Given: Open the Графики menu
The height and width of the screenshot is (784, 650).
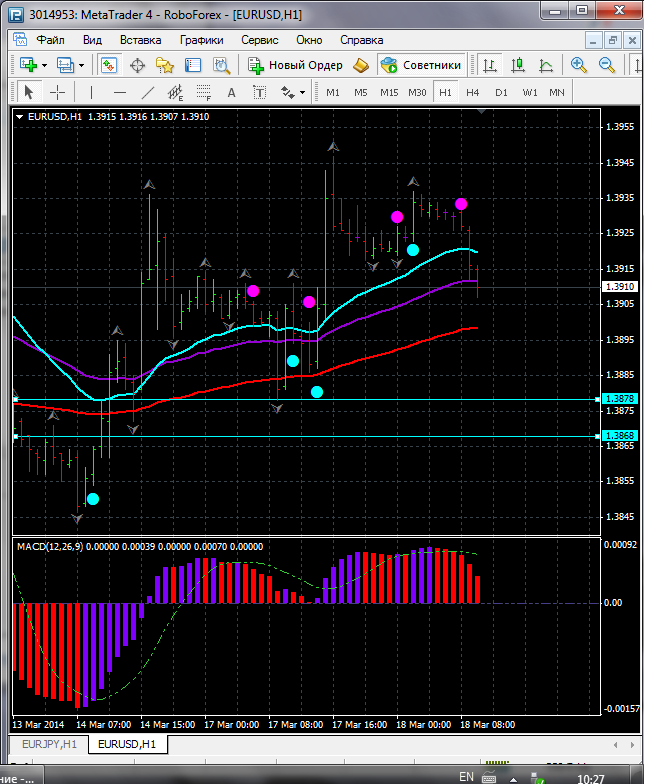Looking at the screenshot, I should (202, 40).
